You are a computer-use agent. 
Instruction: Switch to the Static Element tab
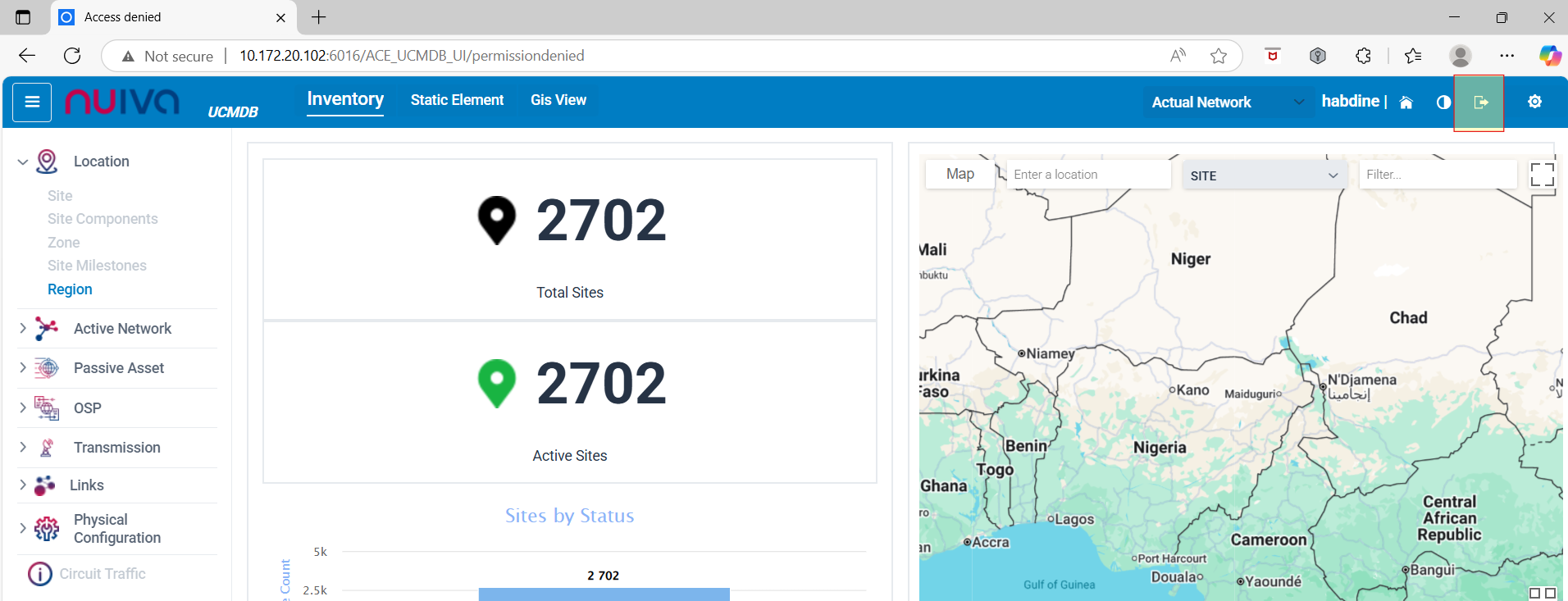click(x=457, y=100)
